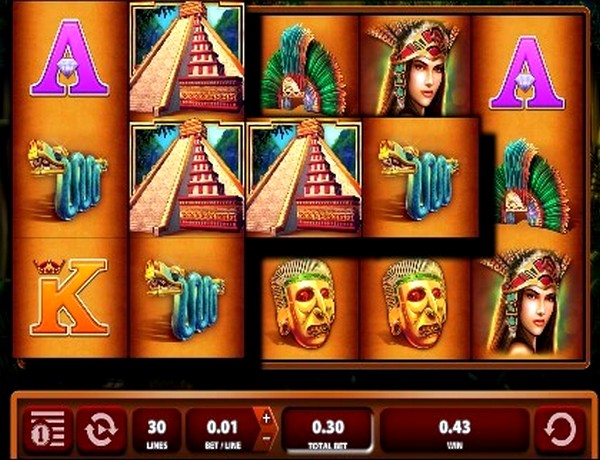Click the purple A symbol on last reel
Screen dimensions: 600x460
[527, 73]
